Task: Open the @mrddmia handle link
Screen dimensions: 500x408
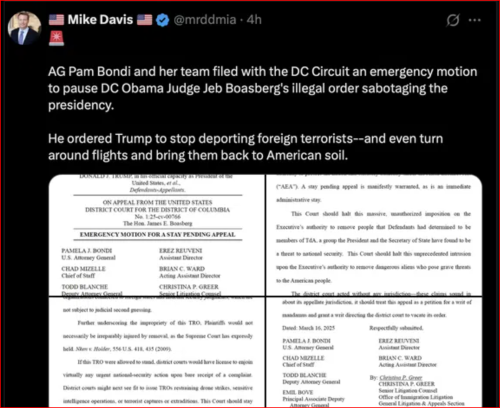Action: click(x=205, y=20)
